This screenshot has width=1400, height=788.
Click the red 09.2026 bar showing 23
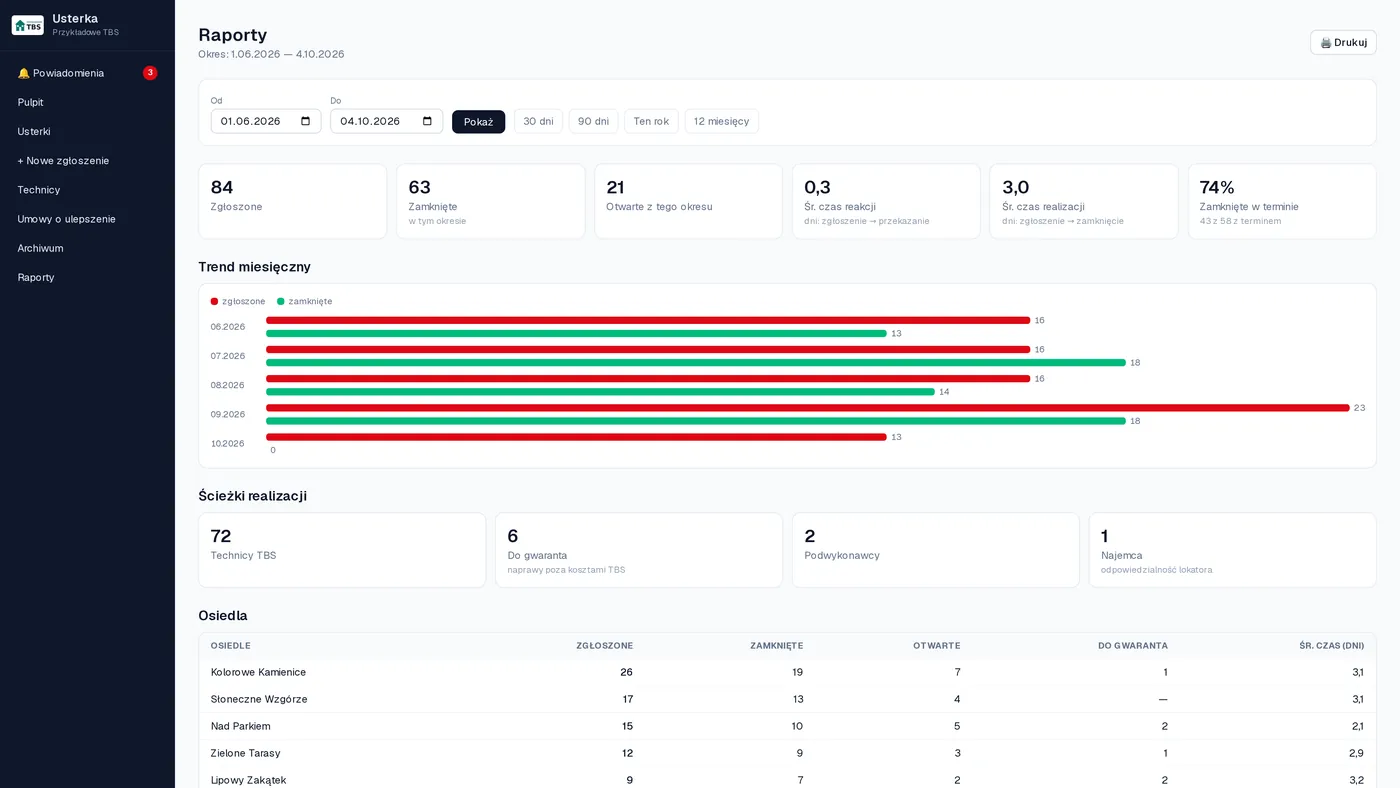click(808, 408)
